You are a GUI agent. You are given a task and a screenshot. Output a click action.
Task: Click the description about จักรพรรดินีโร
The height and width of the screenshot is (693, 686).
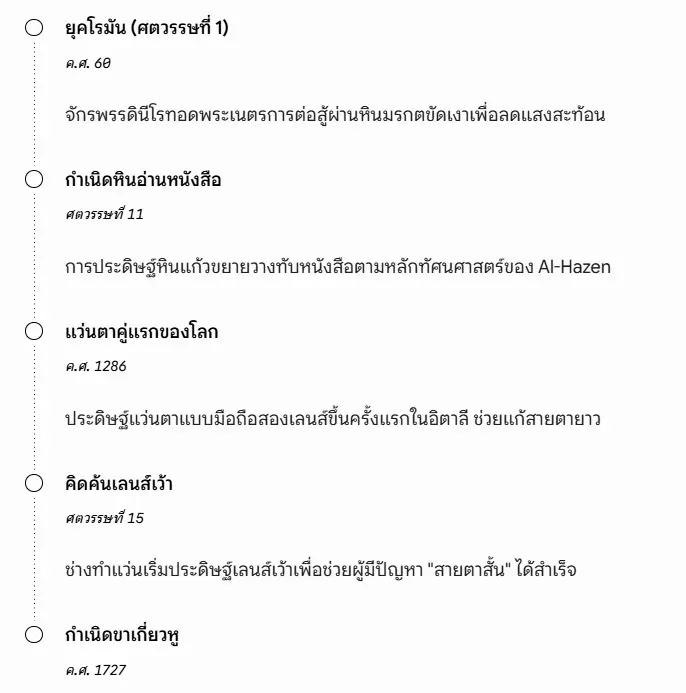[x=335, y=115]
